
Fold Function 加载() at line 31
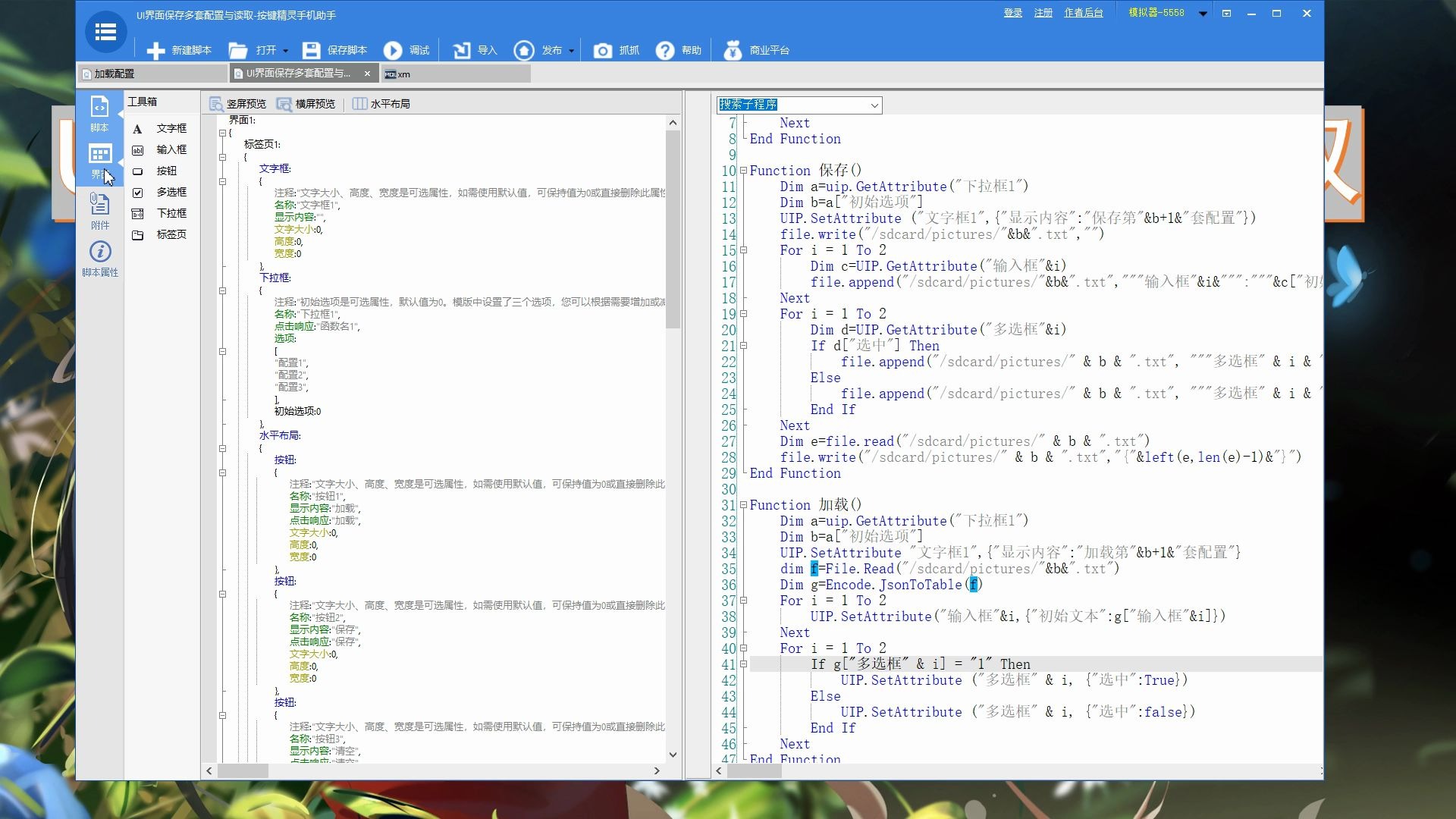tap(743, 505)
